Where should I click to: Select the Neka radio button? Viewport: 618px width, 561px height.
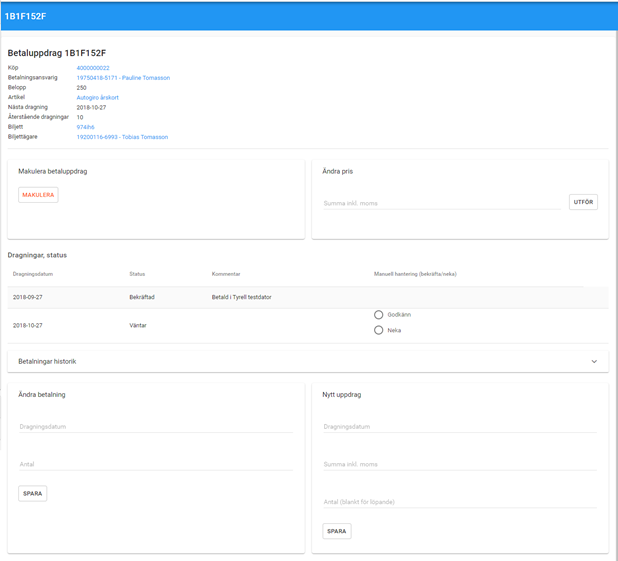click(x=378, y=330)
